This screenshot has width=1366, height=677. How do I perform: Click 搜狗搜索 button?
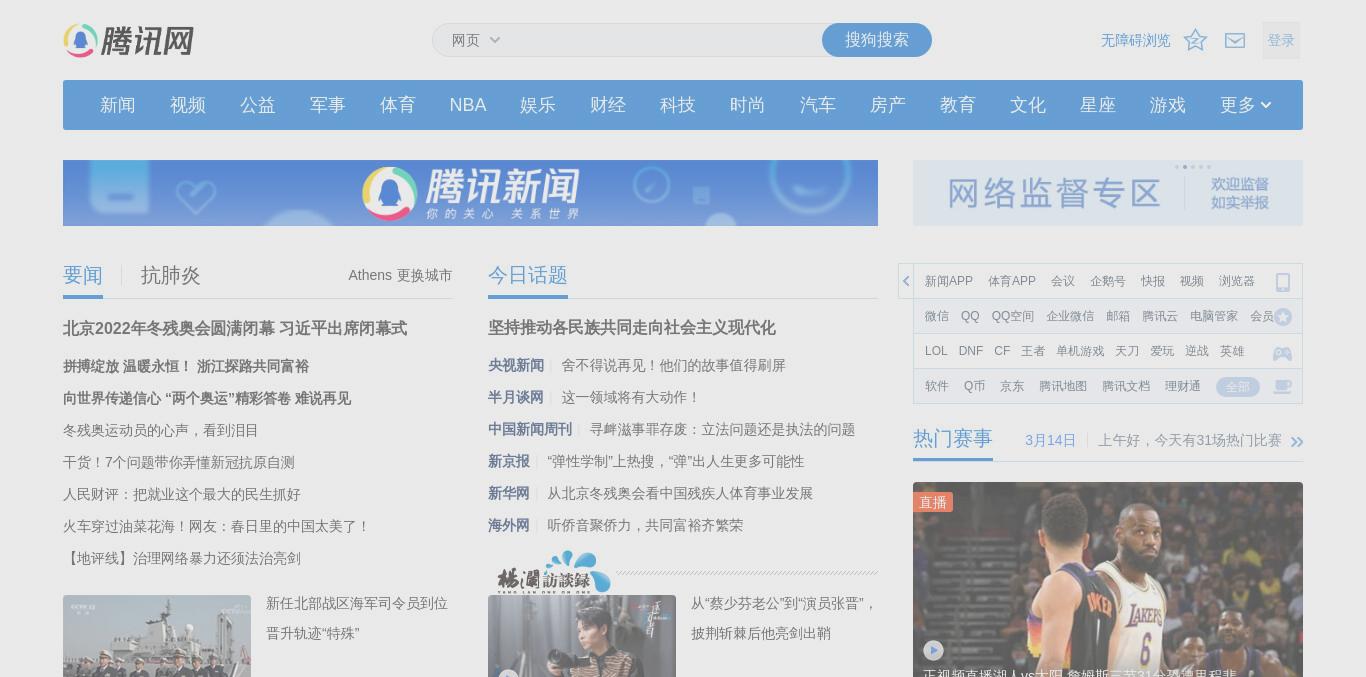pos(877,40)
